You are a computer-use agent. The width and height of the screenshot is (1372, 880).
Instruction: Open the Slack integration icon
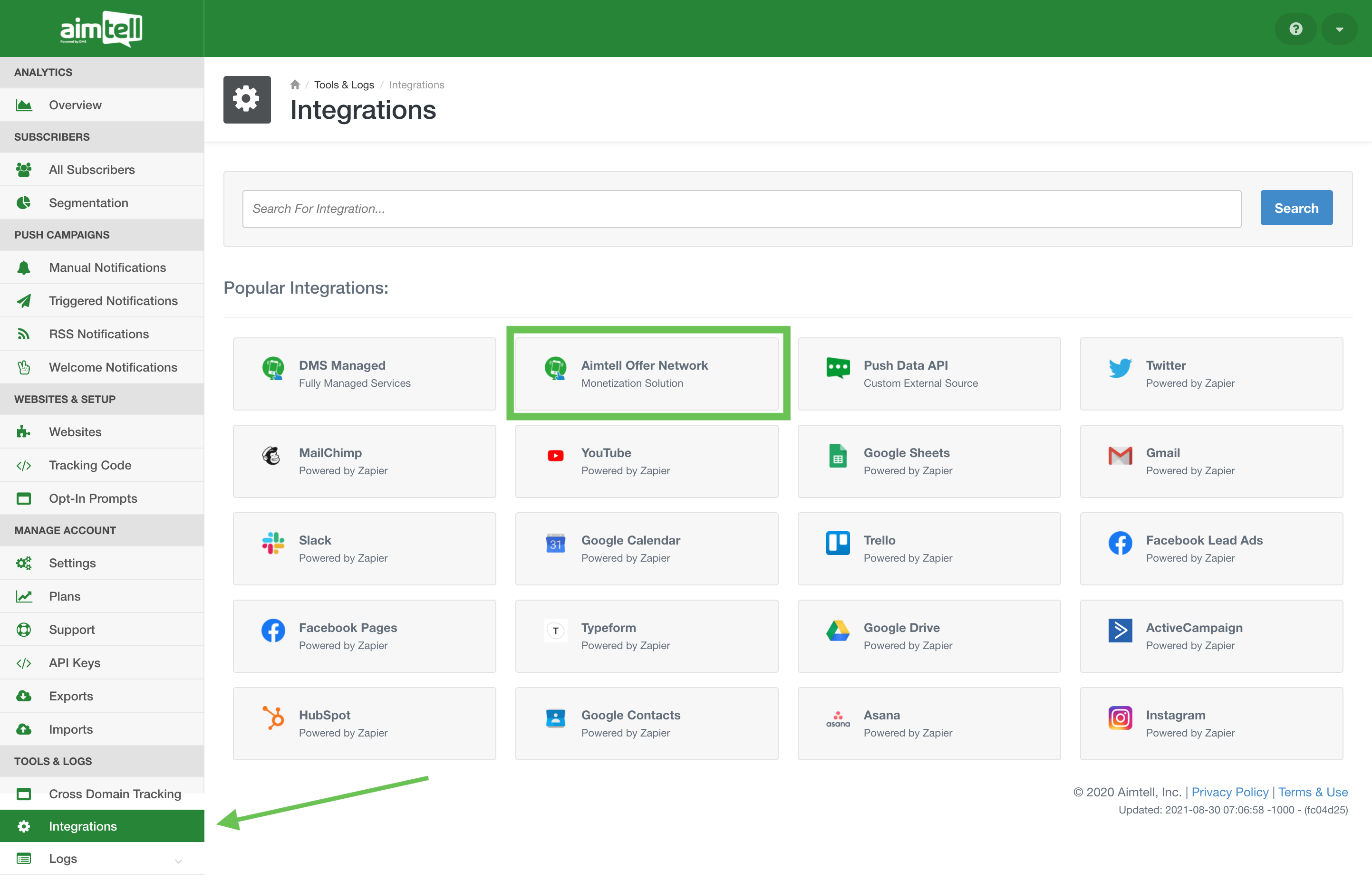pyautogui.click(x=273, y=543)
